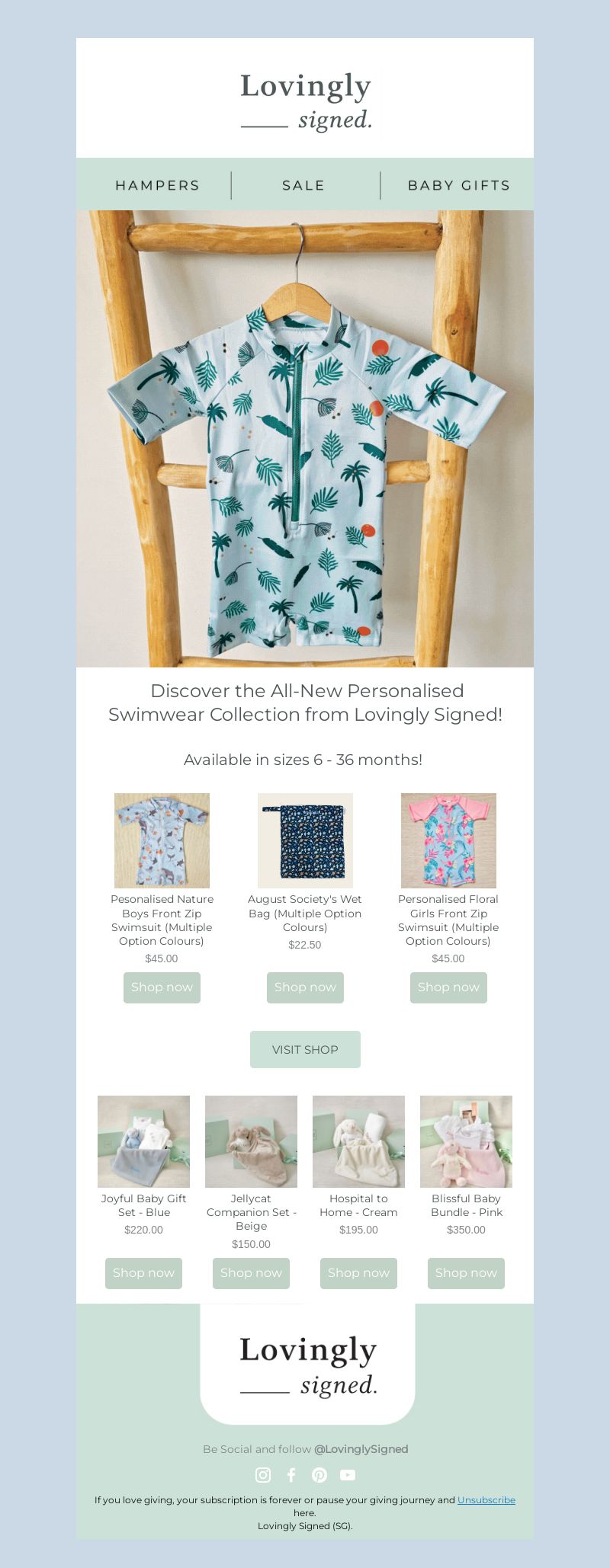Open the Pinterest social icon
Screen dimensions: 610x1568
[x=319, y=1475]
